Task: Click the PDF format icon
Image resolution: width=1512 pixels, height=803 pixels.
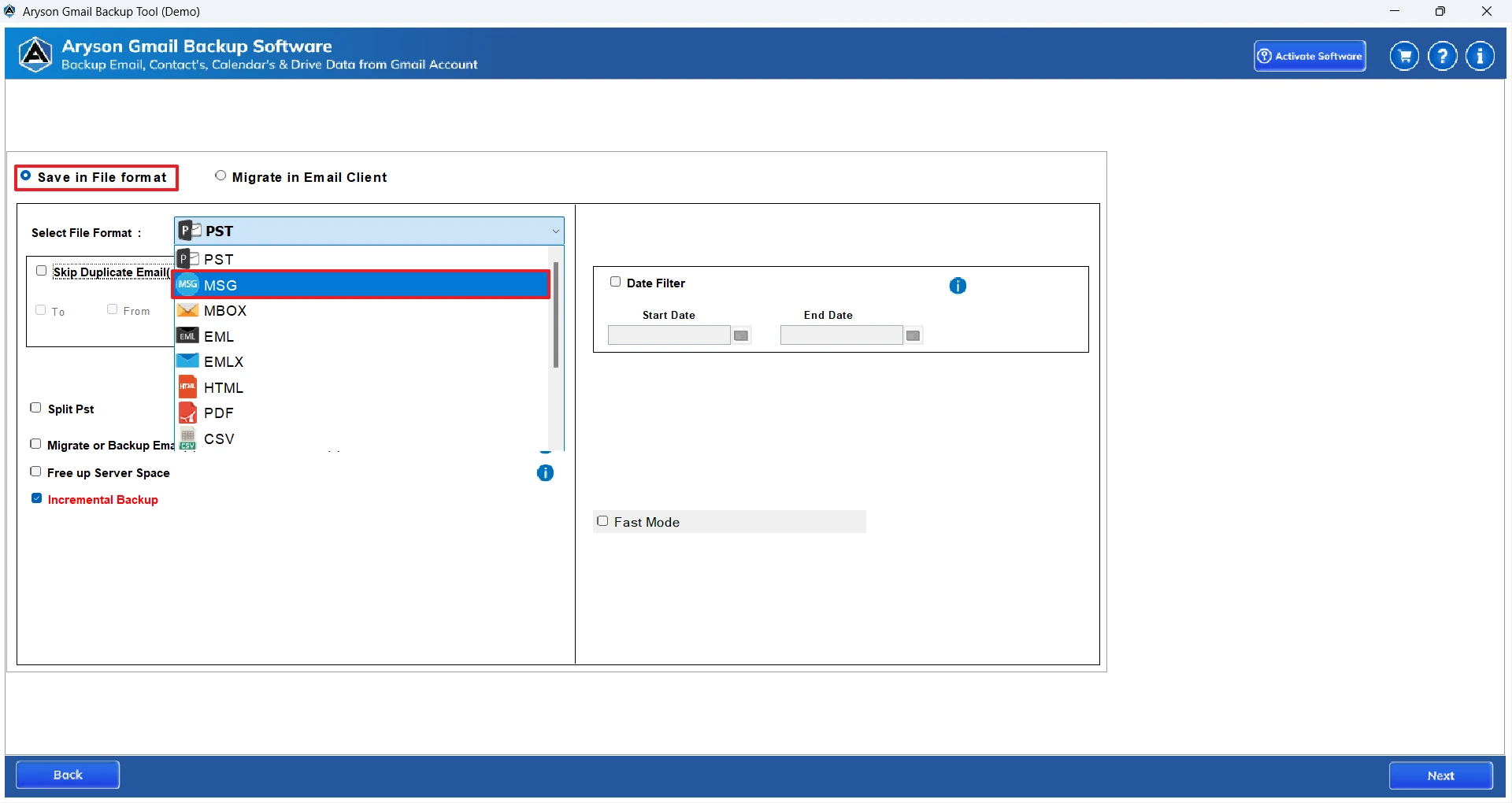Action: [187, 413]
